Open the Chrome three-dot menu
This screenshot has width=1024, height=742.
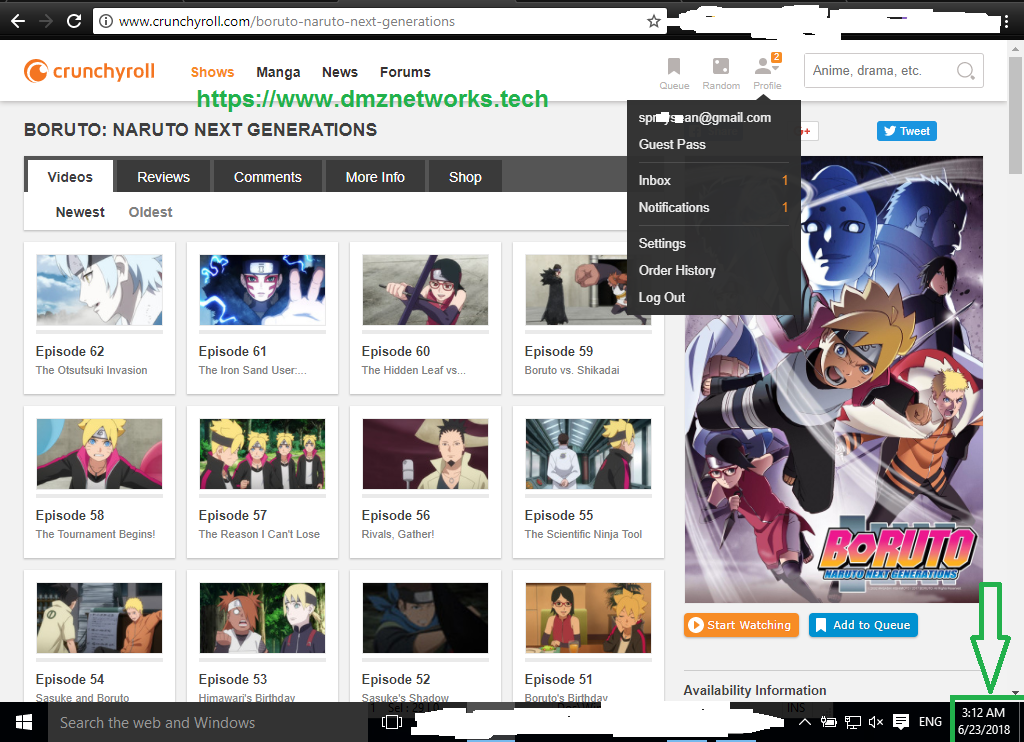click(x=1006, y=22)
